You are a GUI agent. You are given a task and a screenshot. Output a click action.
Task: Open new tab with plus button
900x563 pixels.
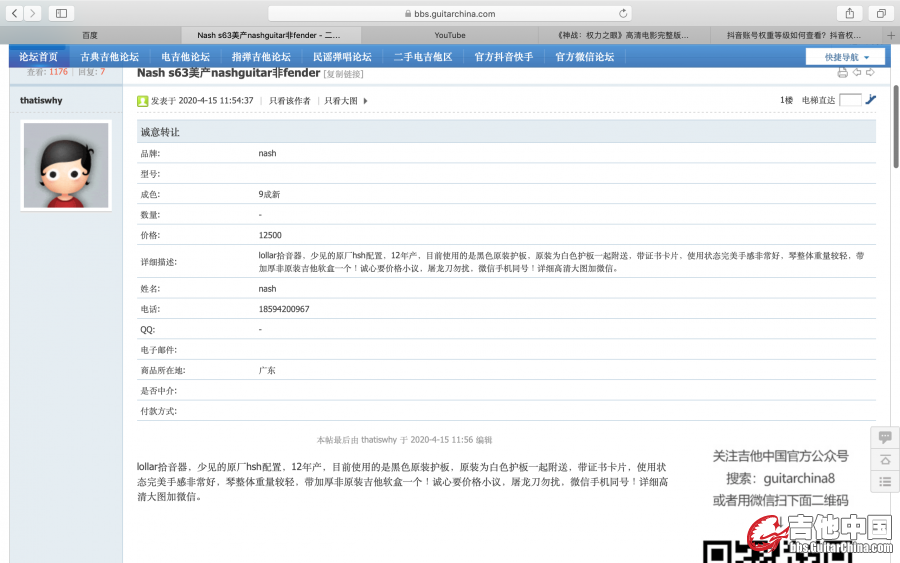[x=891, y=35]
